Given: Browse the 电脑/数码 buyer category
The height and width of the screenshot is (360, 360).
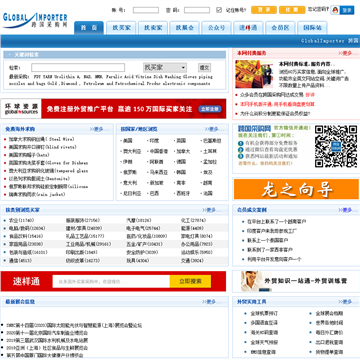Looking at the screenshot, I should pos(27,229).
